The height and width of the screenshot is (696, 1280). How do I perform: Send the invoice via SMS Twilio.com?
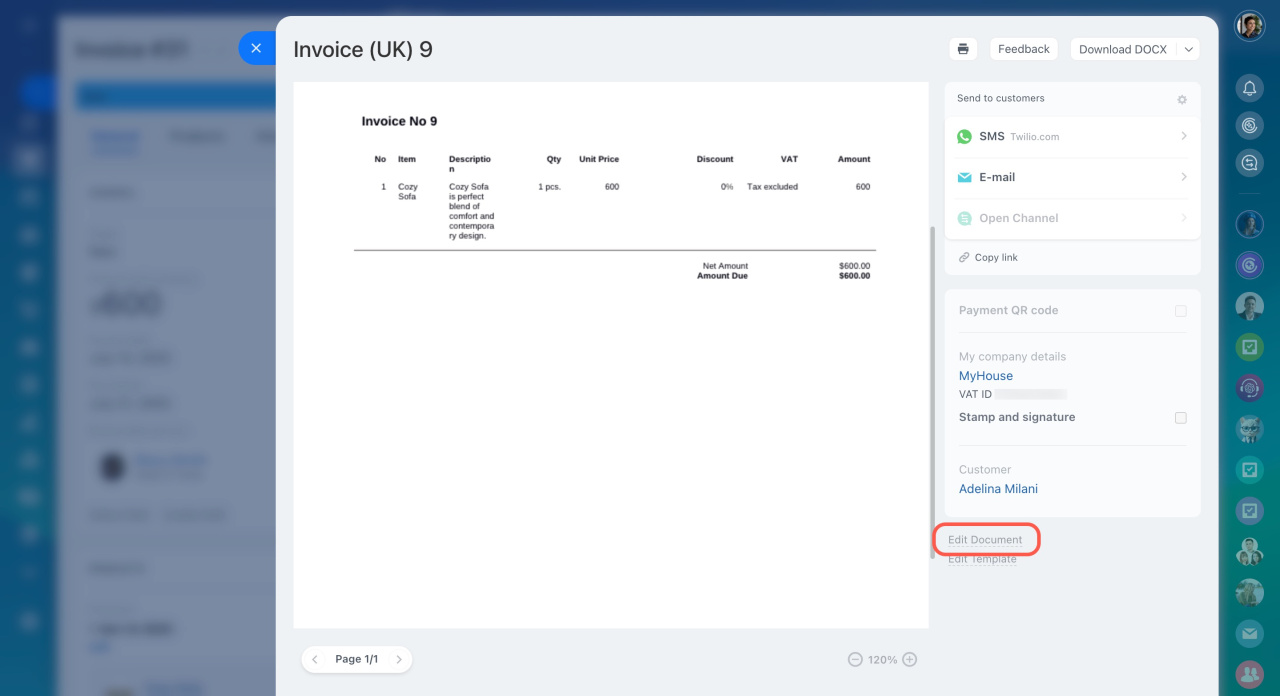[1072, 136]
